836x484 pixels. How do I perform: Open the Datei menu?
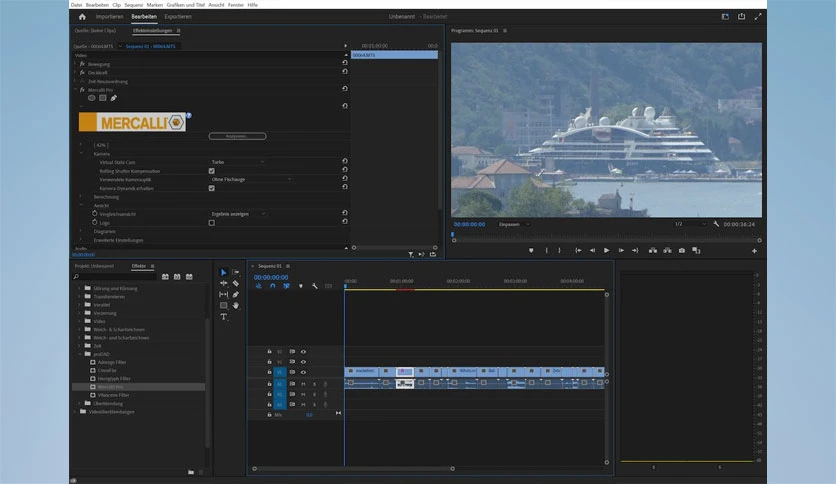(x=76, y=5)
